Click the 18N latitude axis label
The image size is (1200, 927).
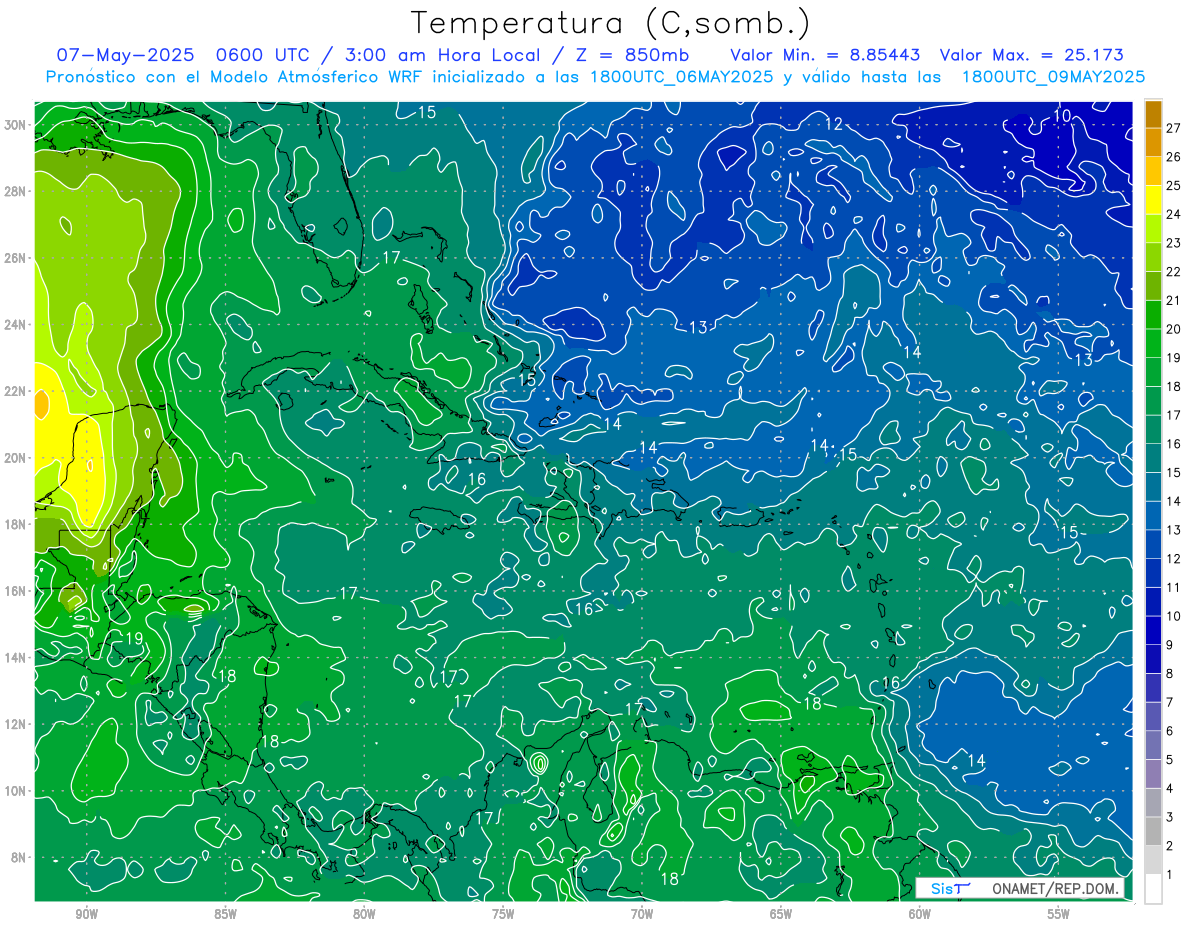[x=16, y=524]
